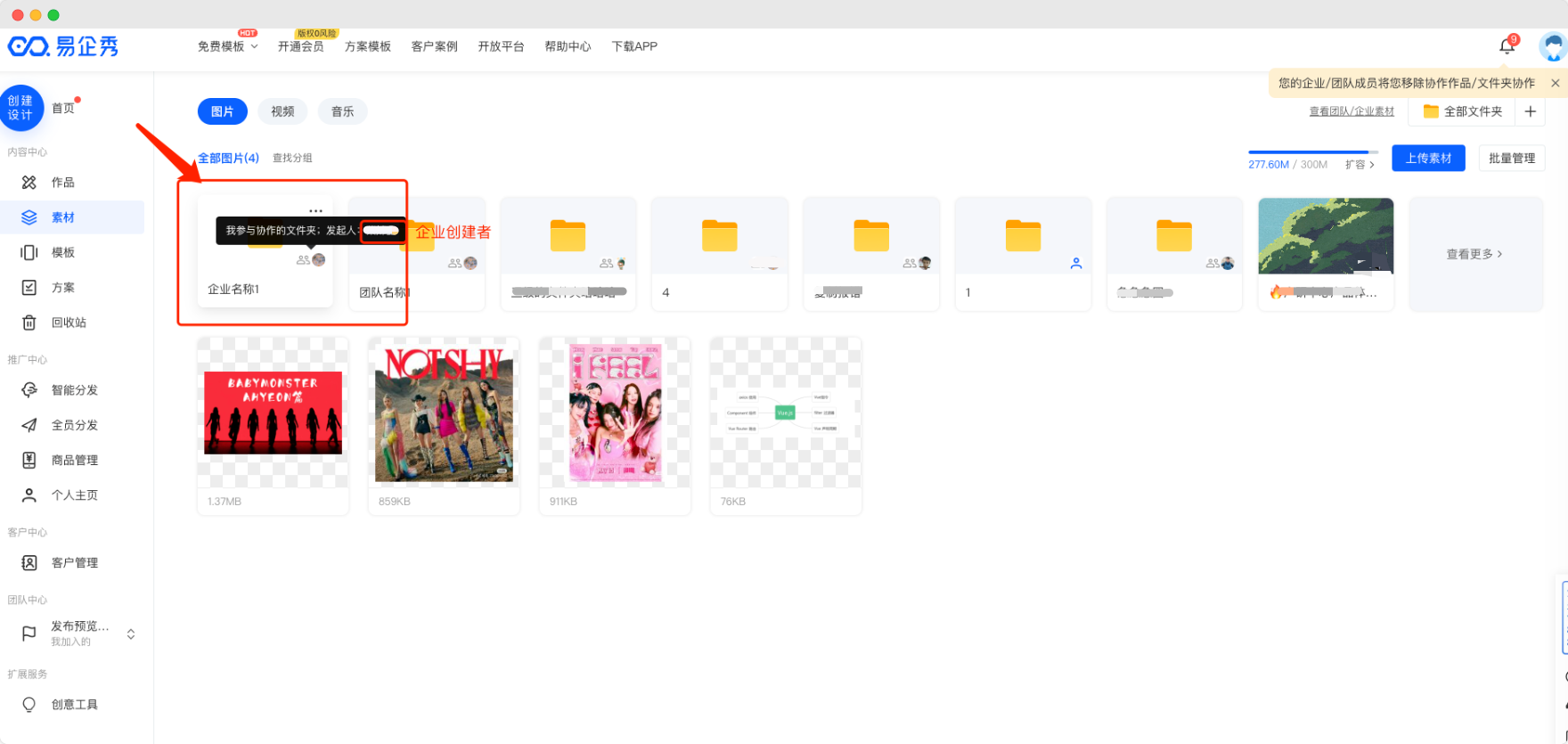Image resolution: width=1568 pixels, height=744 pixels.
Task: Open the BABYMONSTER AHYEON image
Action: pyautogui.click(x=273, y=413)
